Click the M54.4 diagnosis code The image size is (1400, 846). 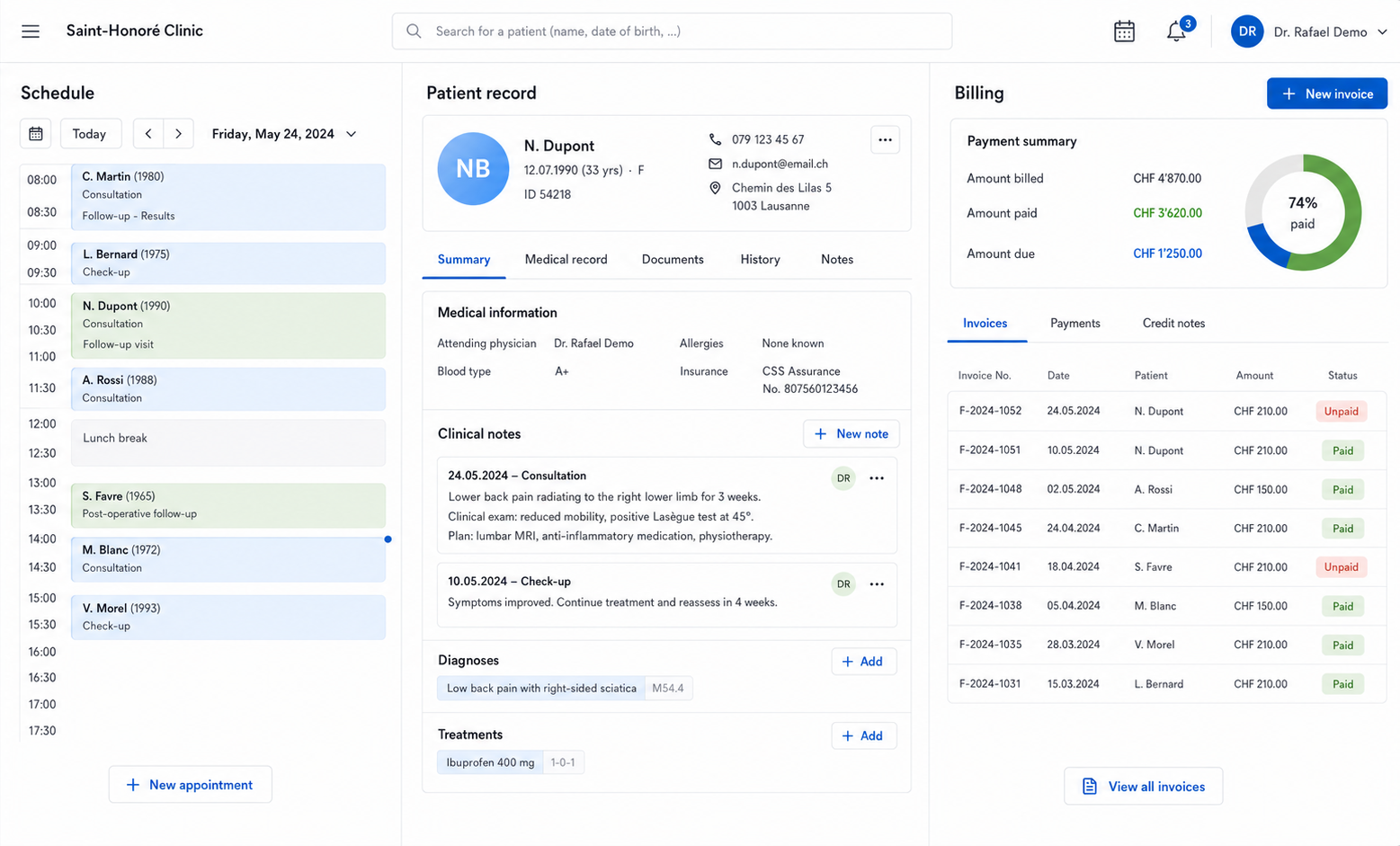tap(668, 689)
